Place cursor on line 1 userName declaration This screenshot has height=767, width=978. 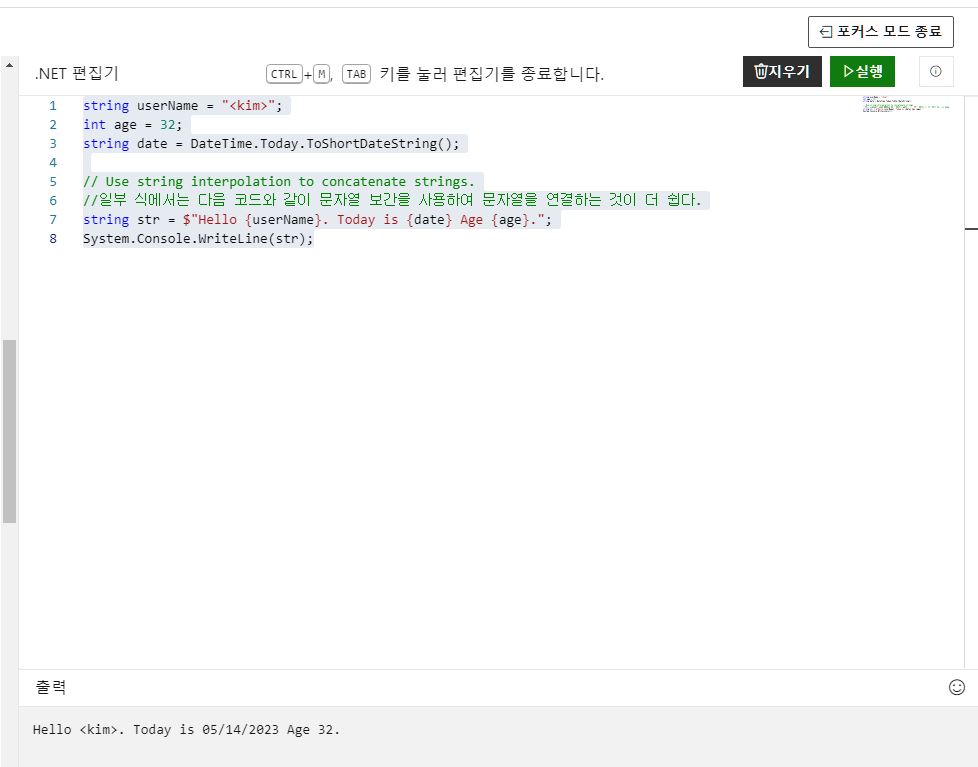tap(183, 106)
